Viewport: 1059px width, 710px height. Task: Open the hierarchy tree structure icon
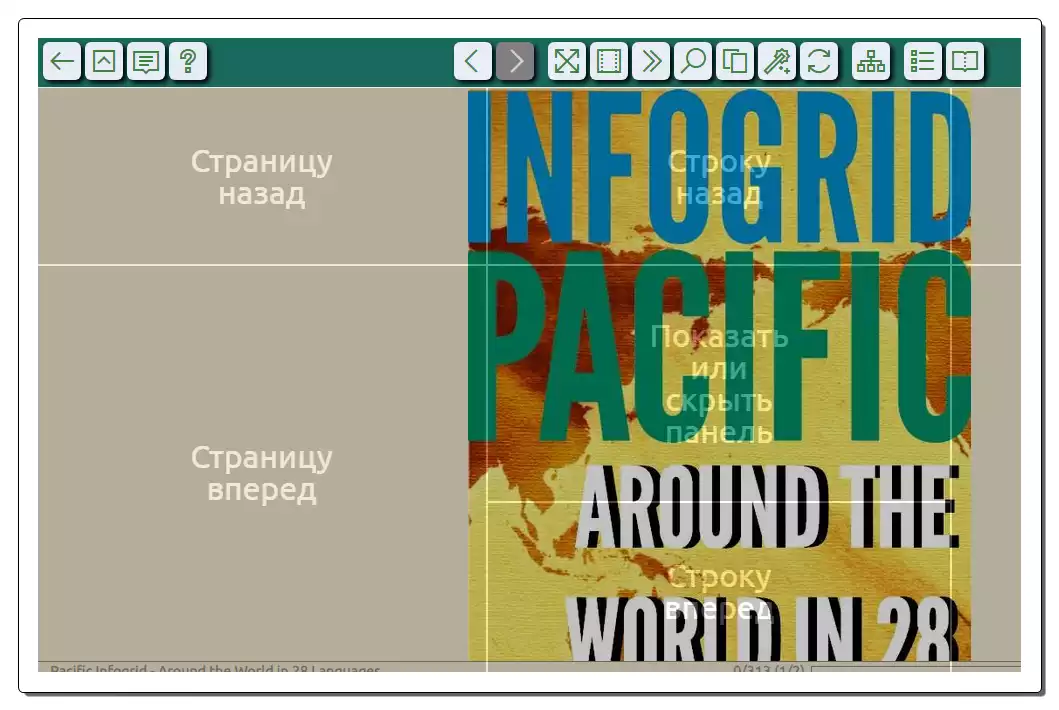point(871,61)
